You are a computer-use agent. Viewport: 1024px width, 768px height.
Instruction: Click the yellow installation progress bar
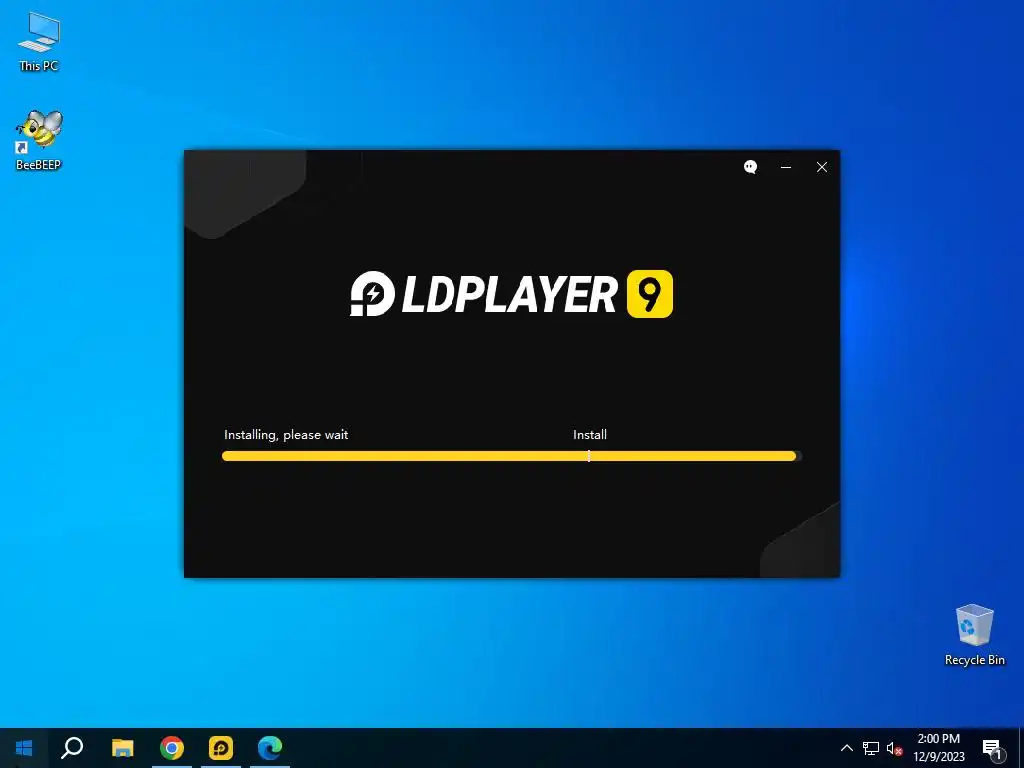point(511,456)
